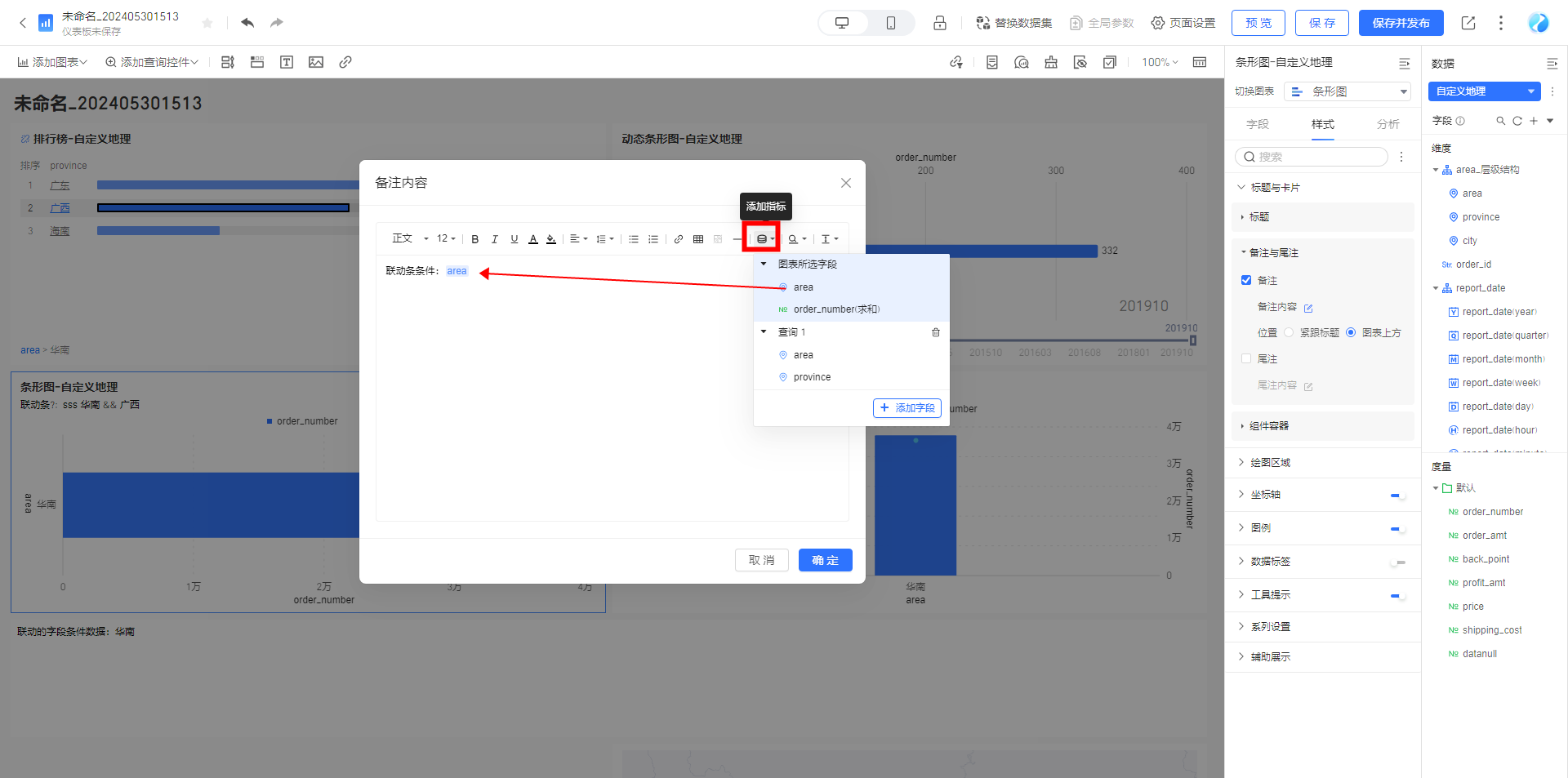
Task: Insert a hyperlink via the link icon
Action: (678, 239)
